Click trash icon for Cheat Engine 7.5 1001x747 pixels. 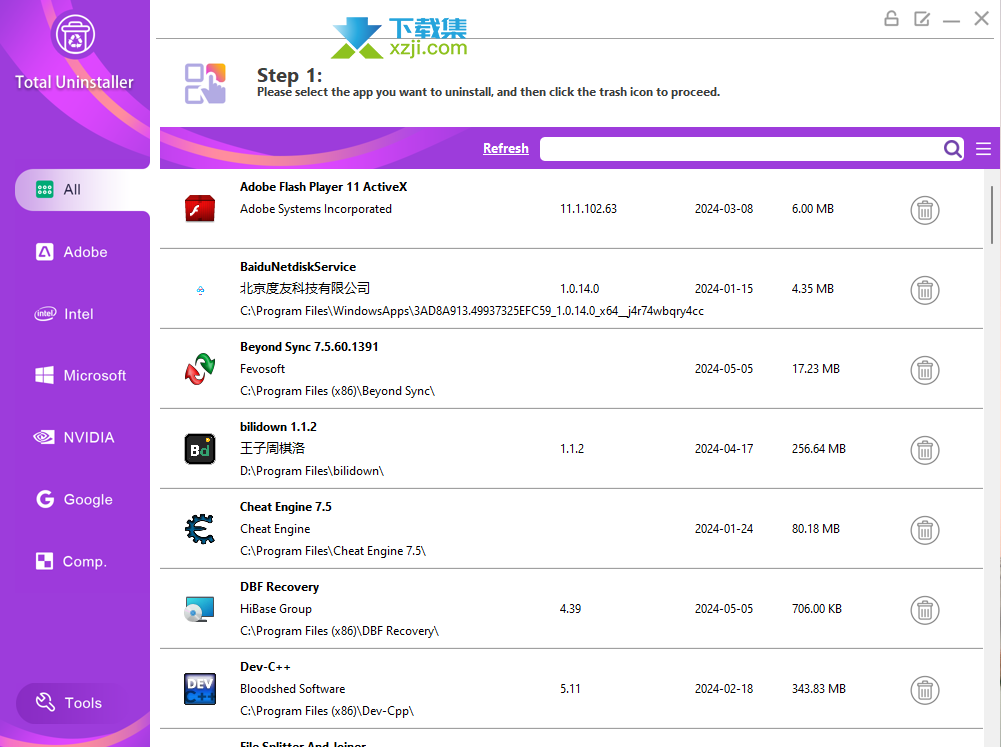coord(924,530)
